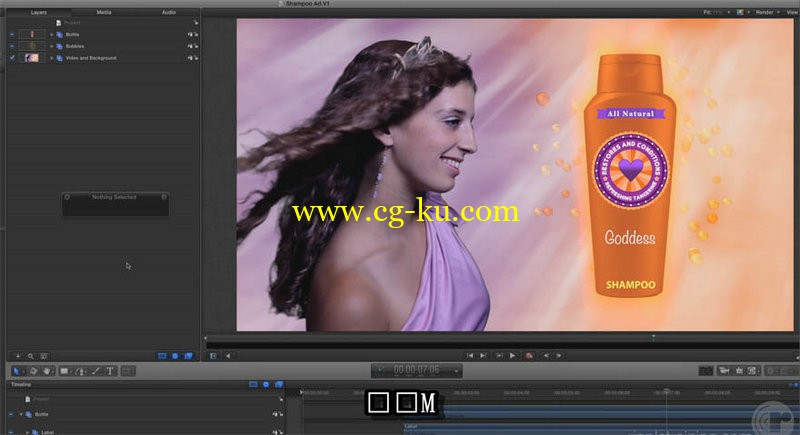Click the mini-timeline playhead under canvas

click(653, 338)
